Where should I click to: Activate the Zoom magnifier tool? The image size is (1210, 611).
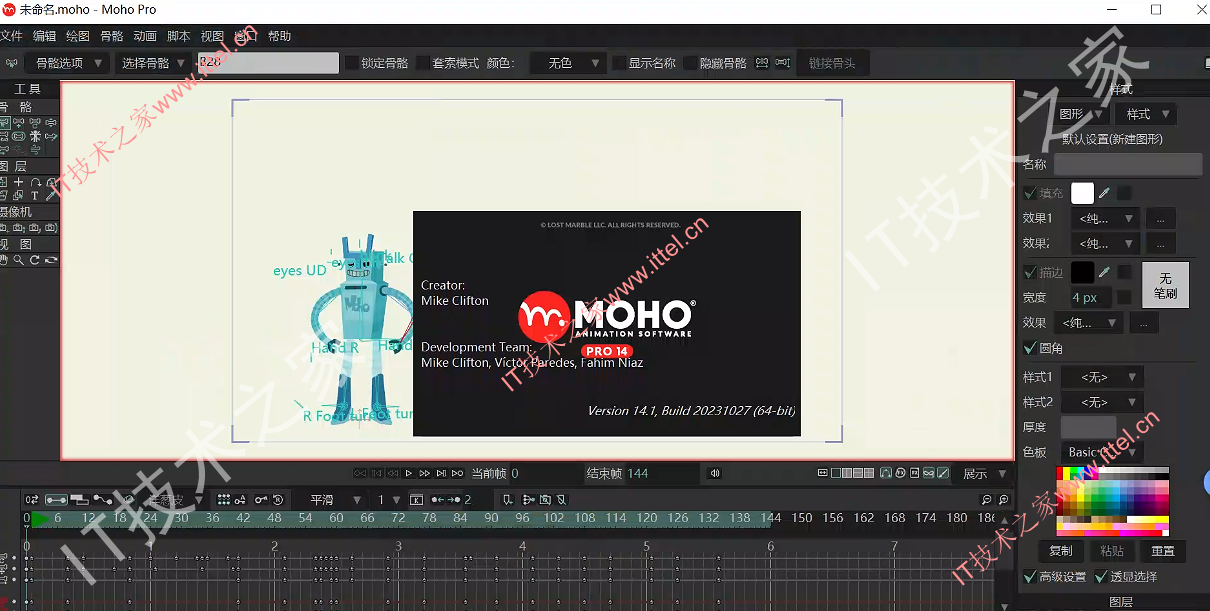point(19,260)
